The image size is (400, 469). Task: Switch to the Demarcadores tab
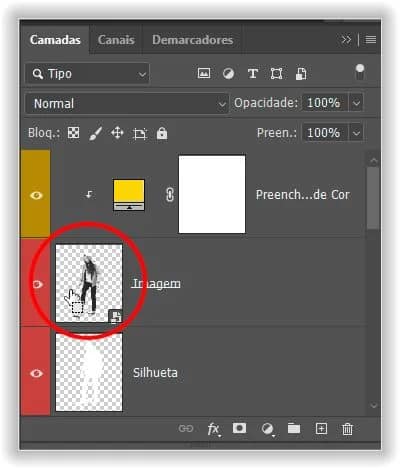(x=193, y=40)
